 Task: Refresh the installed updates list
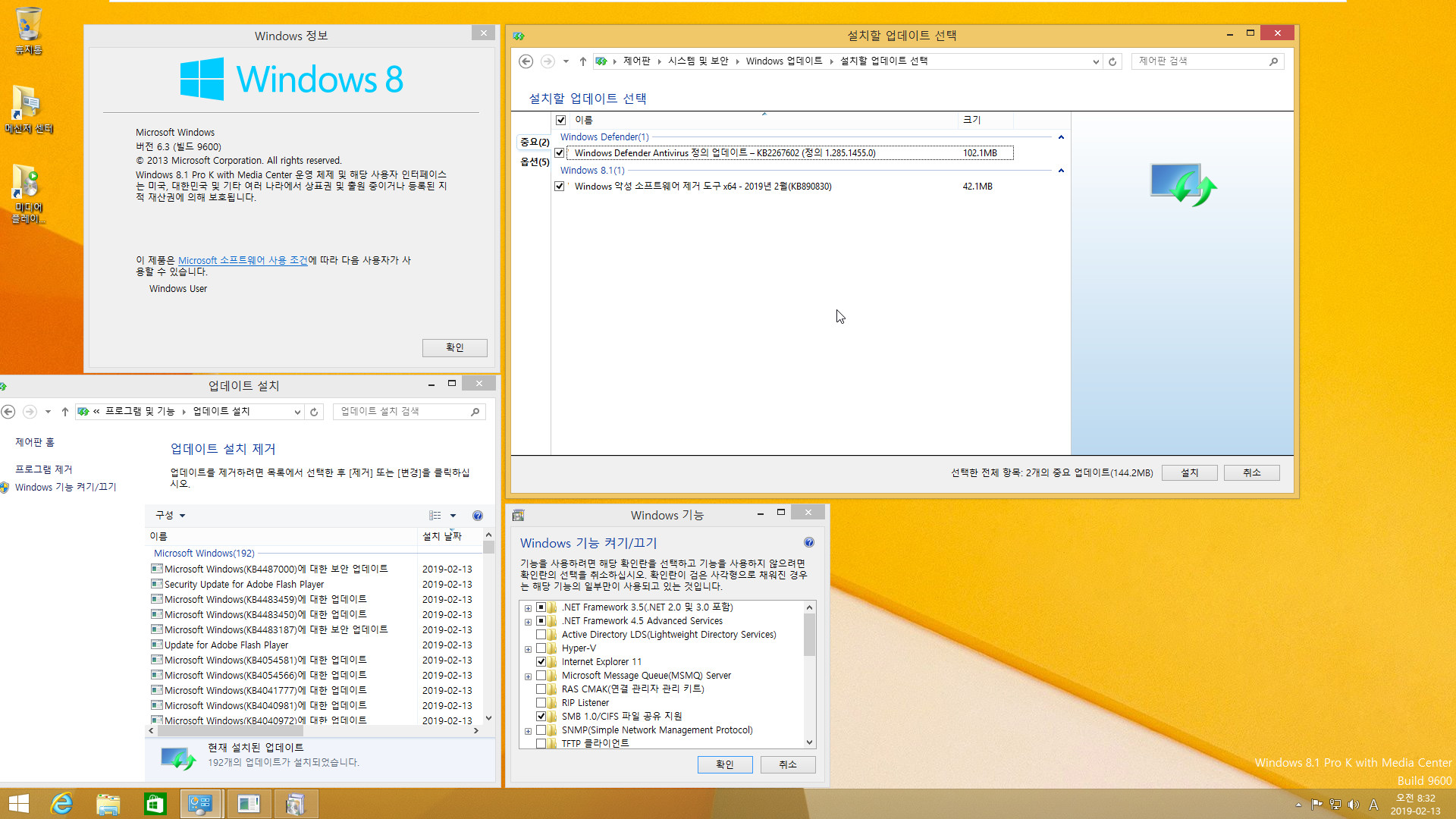(x=314, y=412)
